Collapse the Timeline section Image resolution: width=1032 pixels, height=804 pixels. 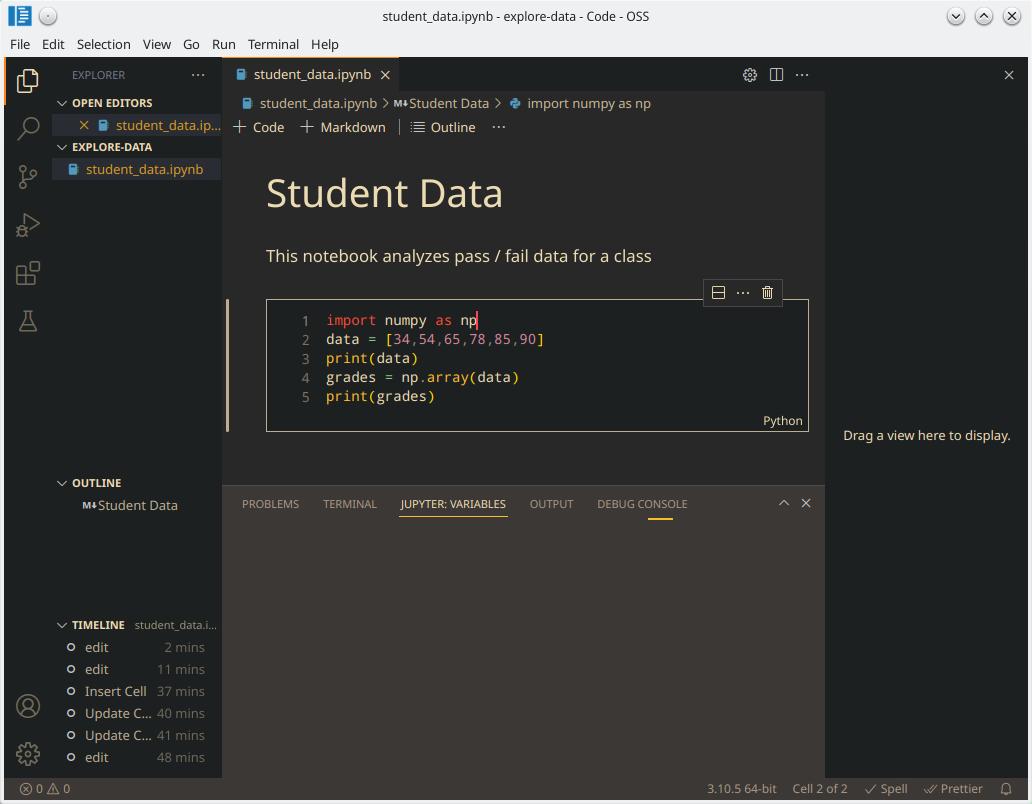pyautogui.click(x=63, y=625)
